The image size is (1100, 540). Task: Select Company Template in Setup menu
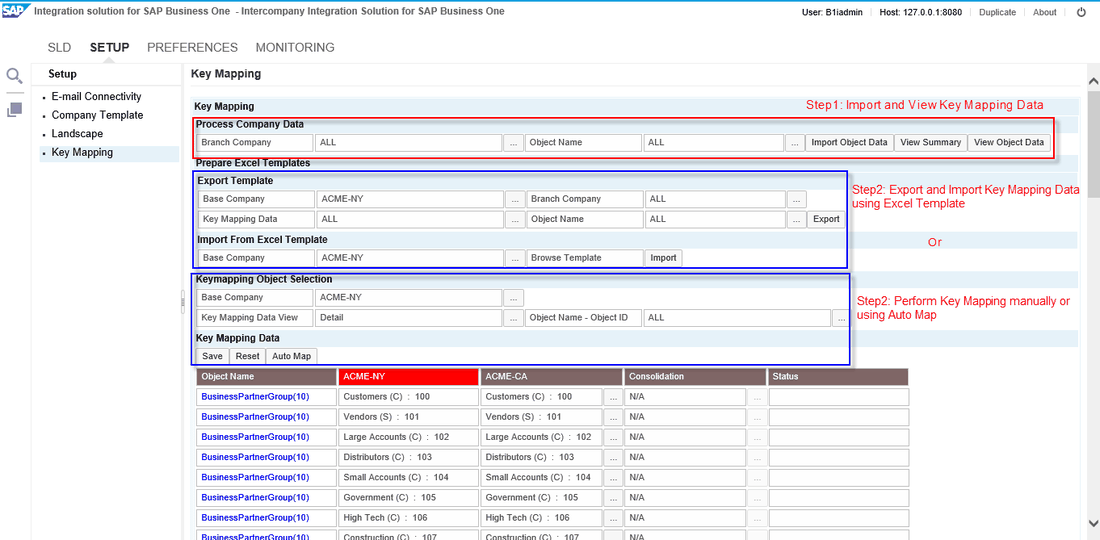(x=98, y=115)
